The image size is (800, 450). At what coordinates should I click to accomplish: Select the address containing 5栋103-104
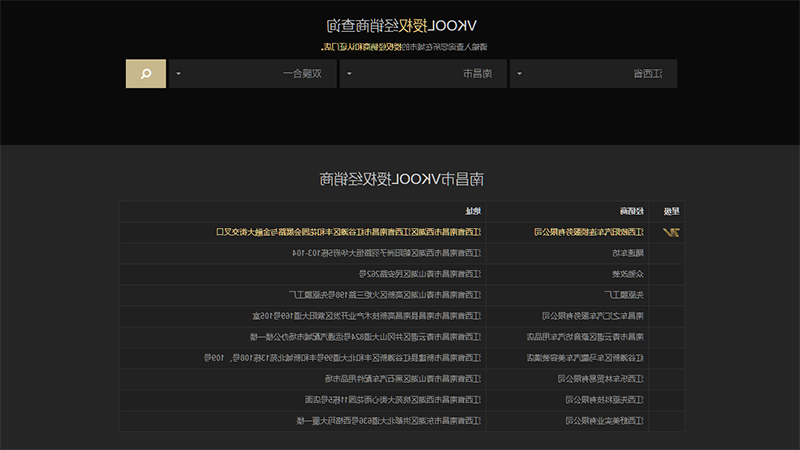pos(387,253)
